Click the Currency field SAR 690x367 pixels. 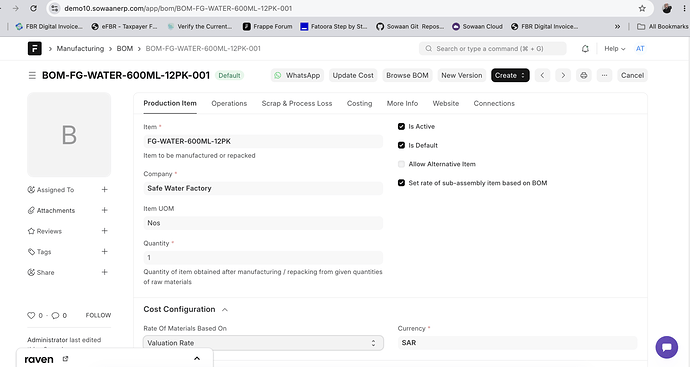coord(518,343)
